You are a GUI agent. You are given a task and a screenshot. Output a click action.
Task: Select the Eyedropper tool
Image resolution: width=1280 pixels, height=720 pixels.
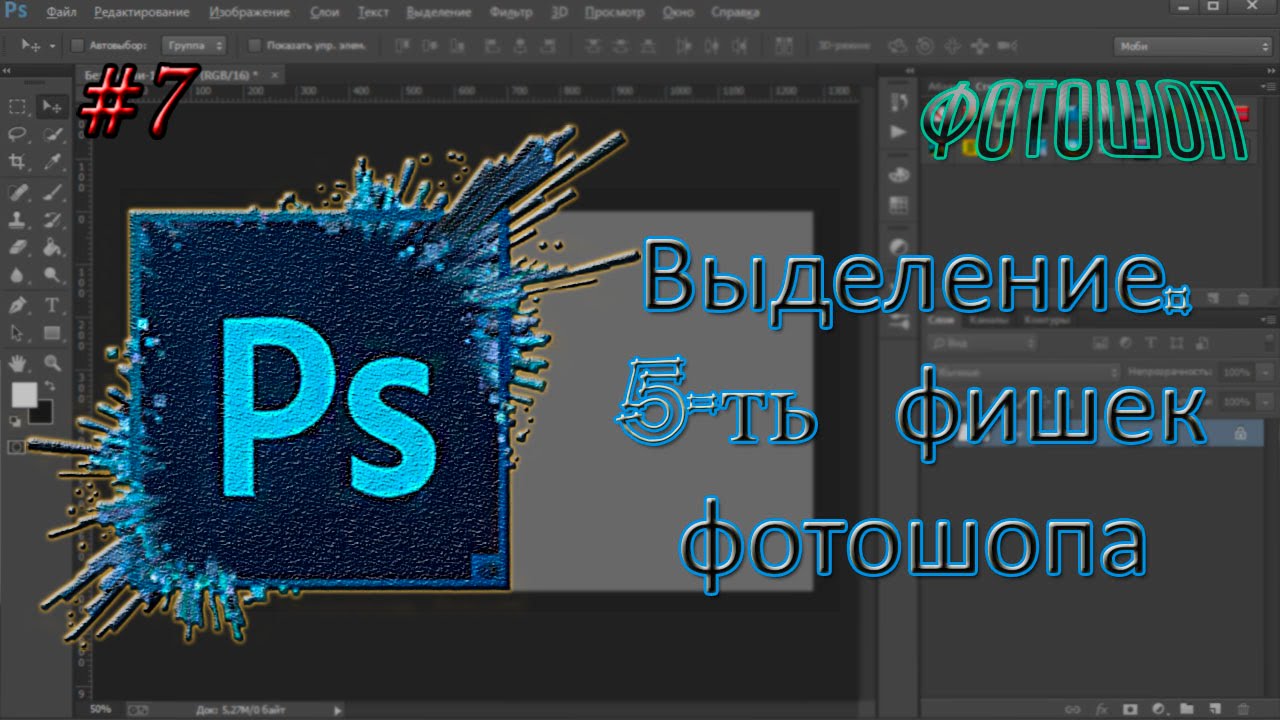click(x=51, y=162)
